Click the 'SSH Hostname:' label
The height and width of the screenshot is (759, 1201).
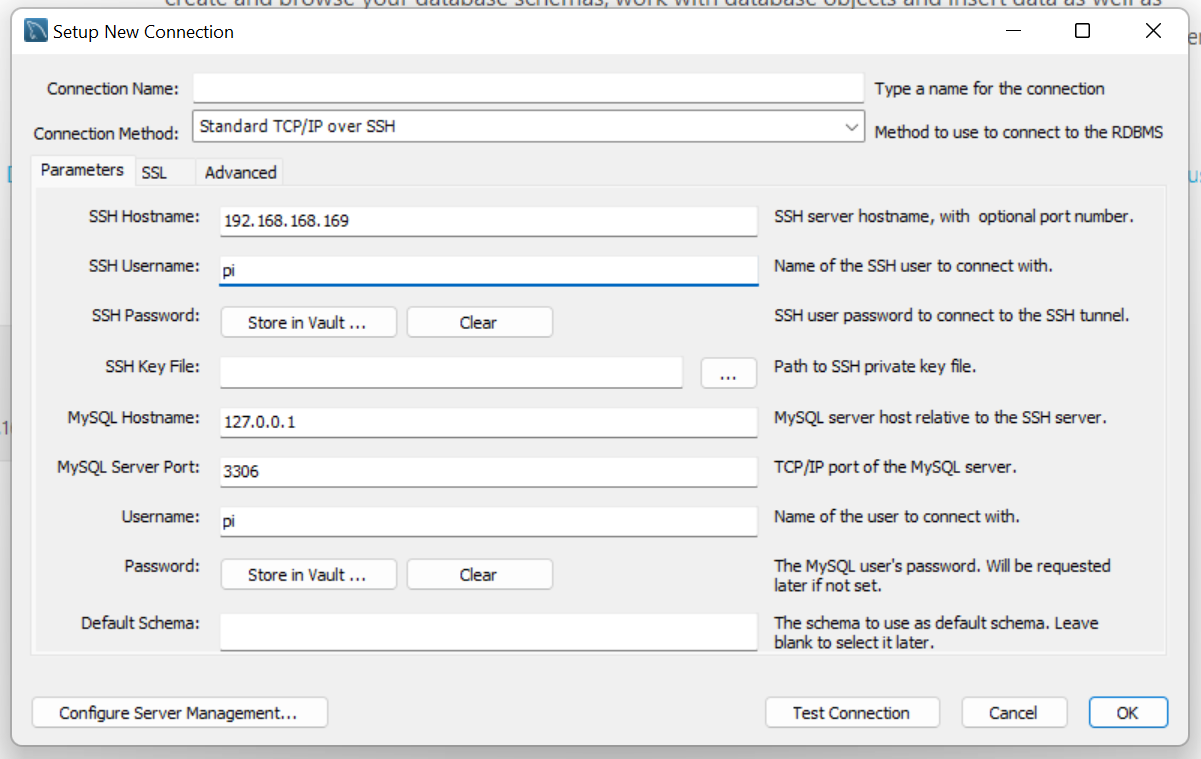point(144,217)
